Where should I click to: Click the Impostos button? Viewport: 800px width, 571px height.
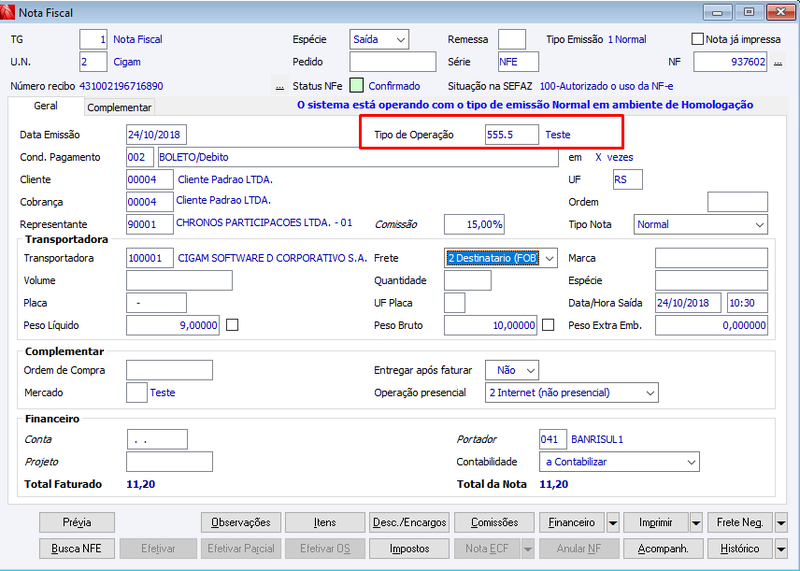[x=409, y=549]
